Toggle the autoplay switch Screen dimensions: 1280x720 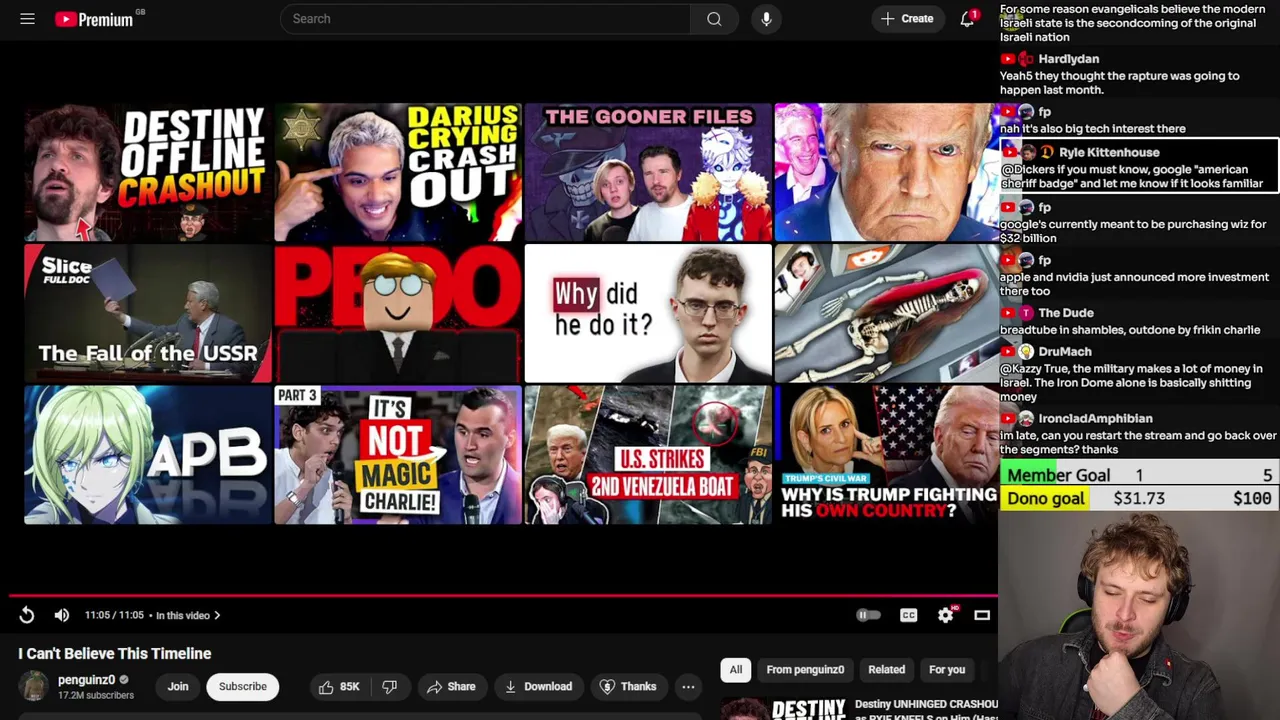(x=868, y=615)
